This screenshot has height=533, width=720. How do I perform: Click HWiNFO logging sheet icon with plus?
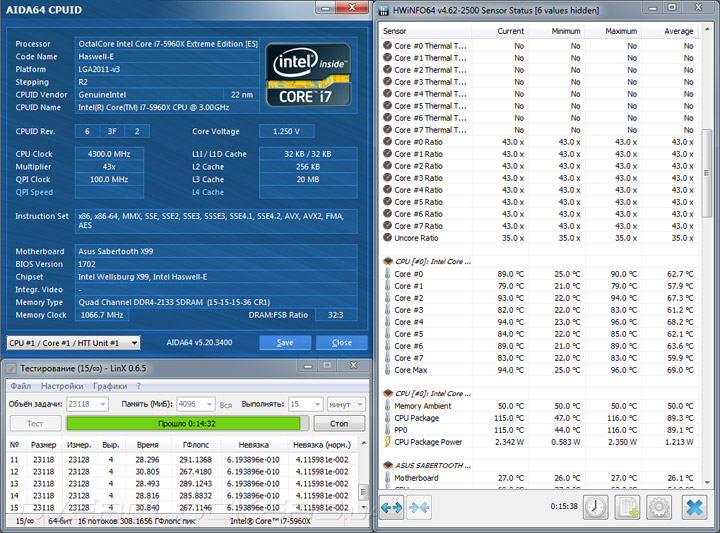coord(627,507)
